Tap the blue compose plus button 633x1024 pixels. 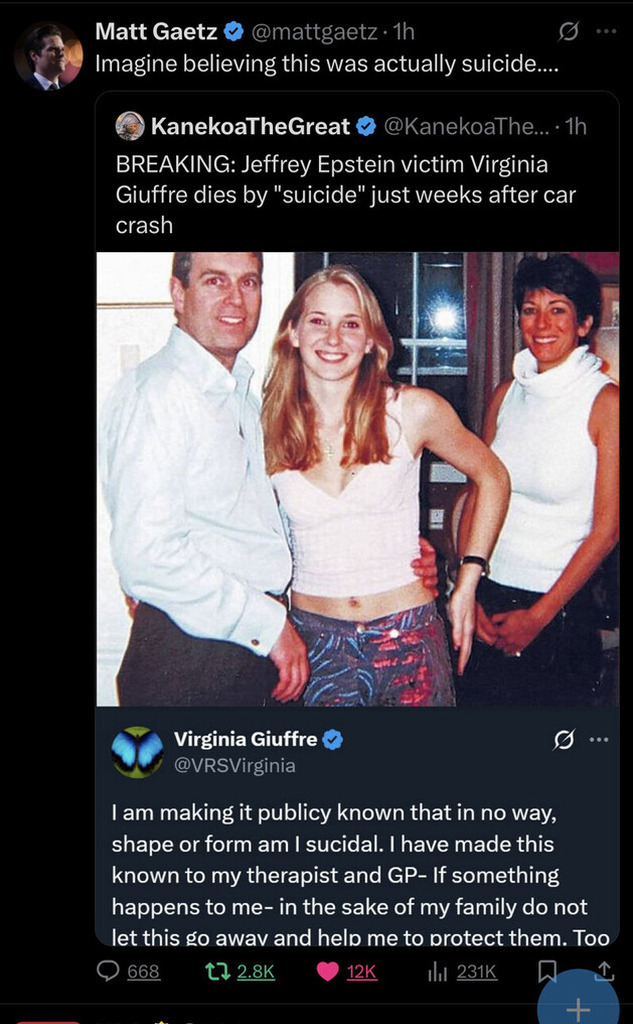pos(577,997)
